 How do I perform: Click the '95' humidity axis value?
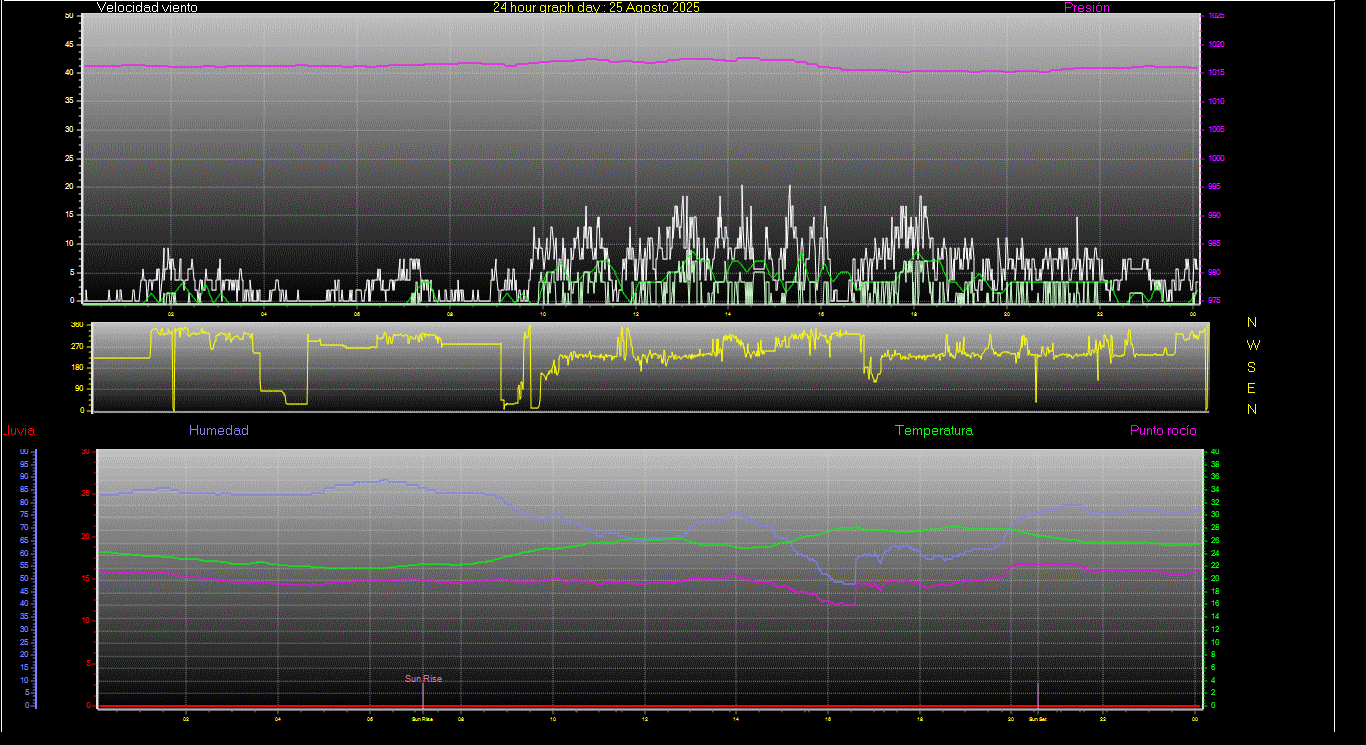point(23,465)
